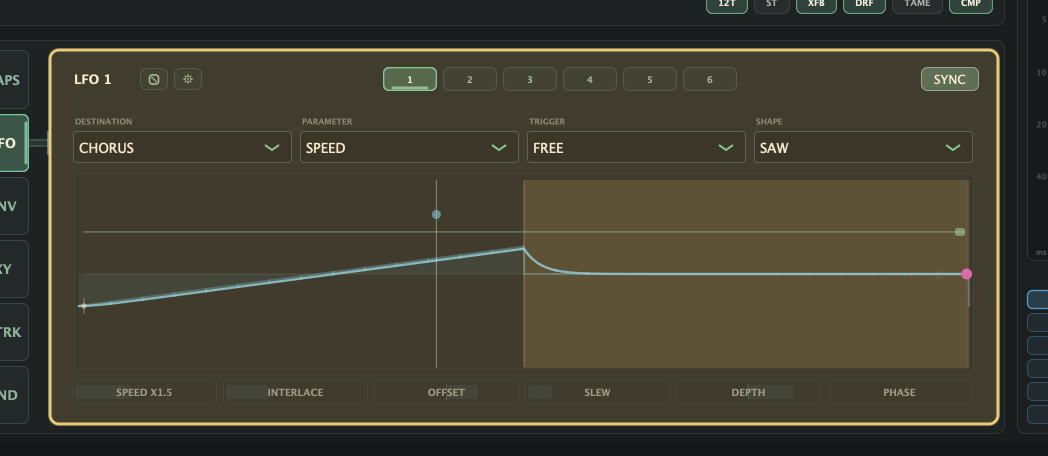
Task: Toggle the ST button
Action: click(772, 5)
